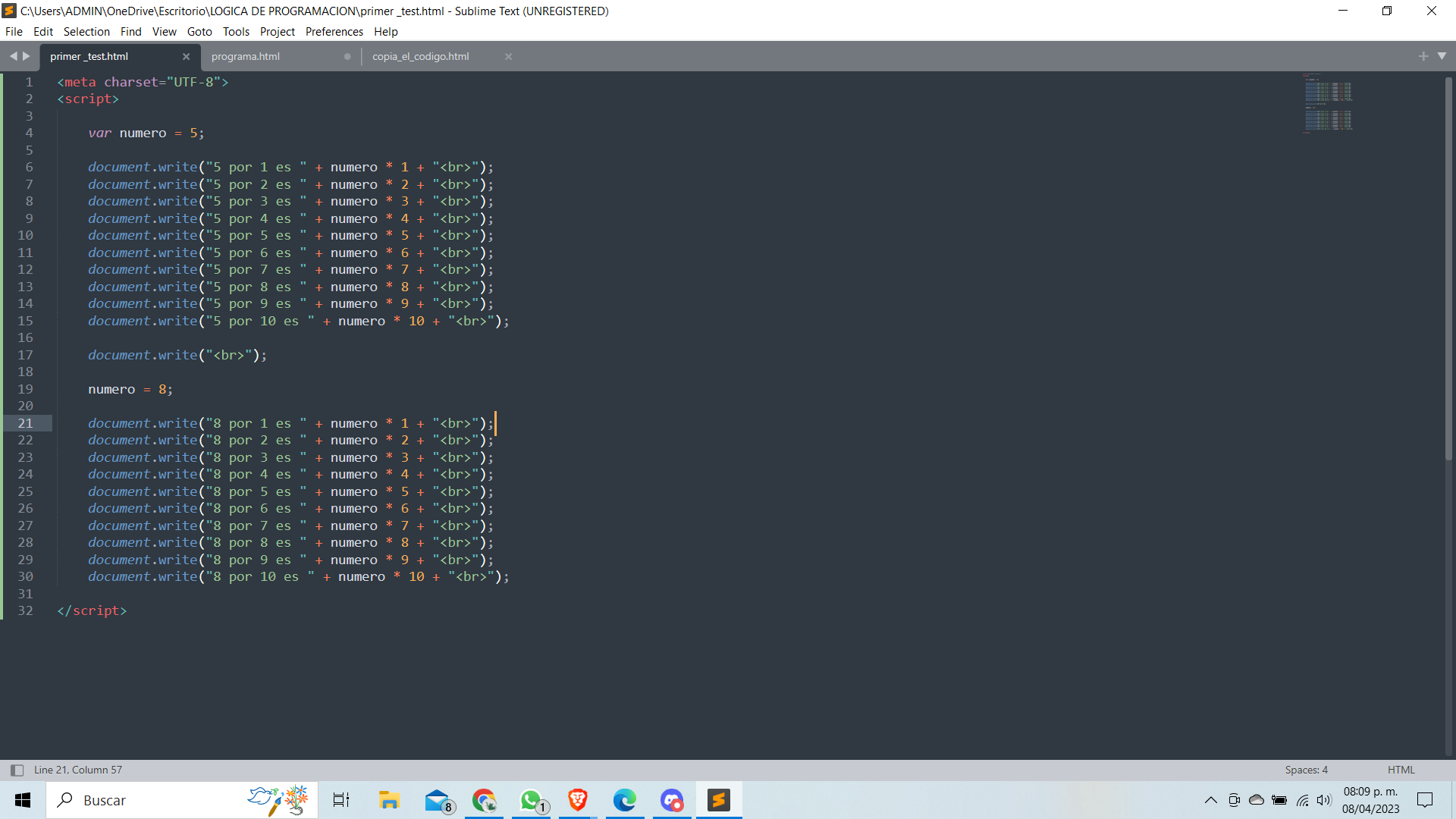
Task: Open the Selection menu
Action: [86, 32]
